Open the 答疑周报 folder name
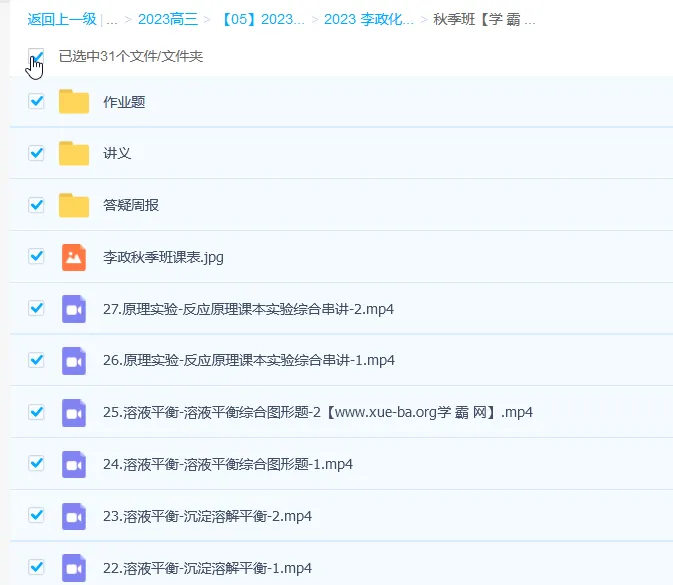 131,205
